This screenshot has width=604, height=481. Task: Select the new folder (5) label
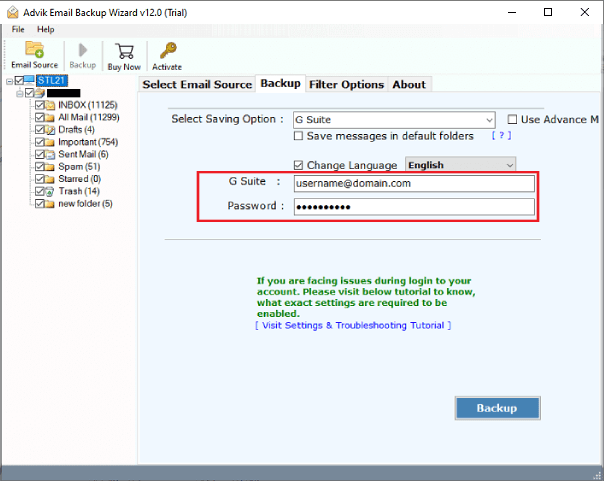tap(85, 204)
